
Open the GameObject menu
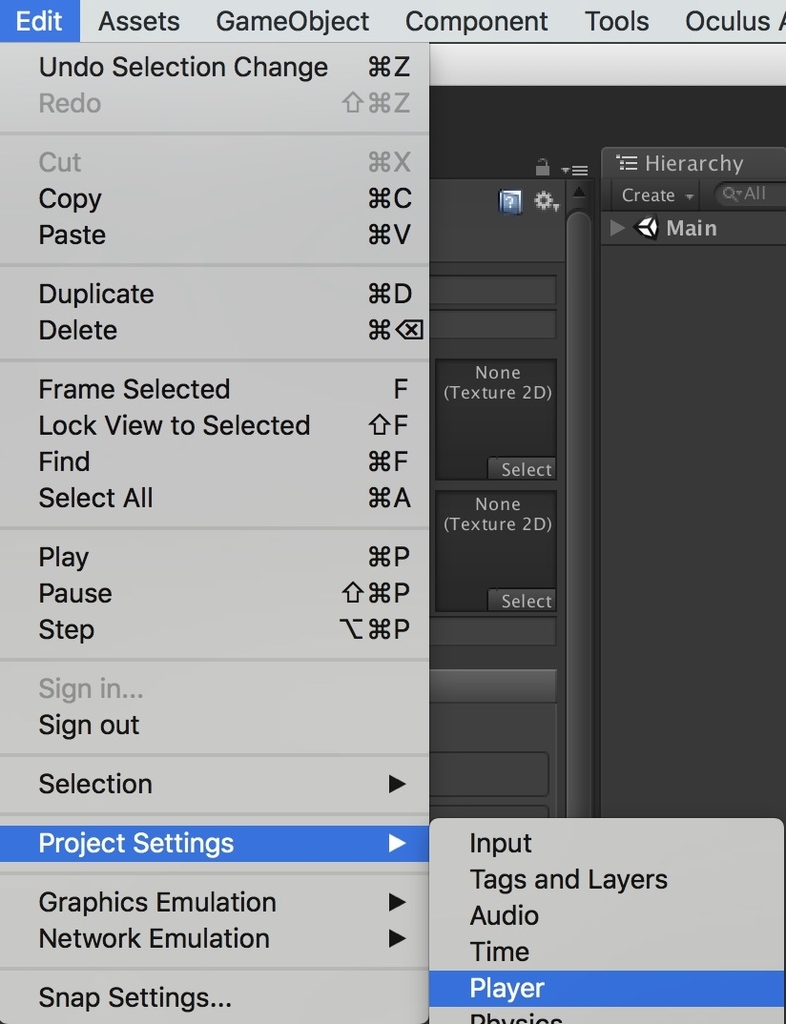pyautogui.click(x=292, y=21)
